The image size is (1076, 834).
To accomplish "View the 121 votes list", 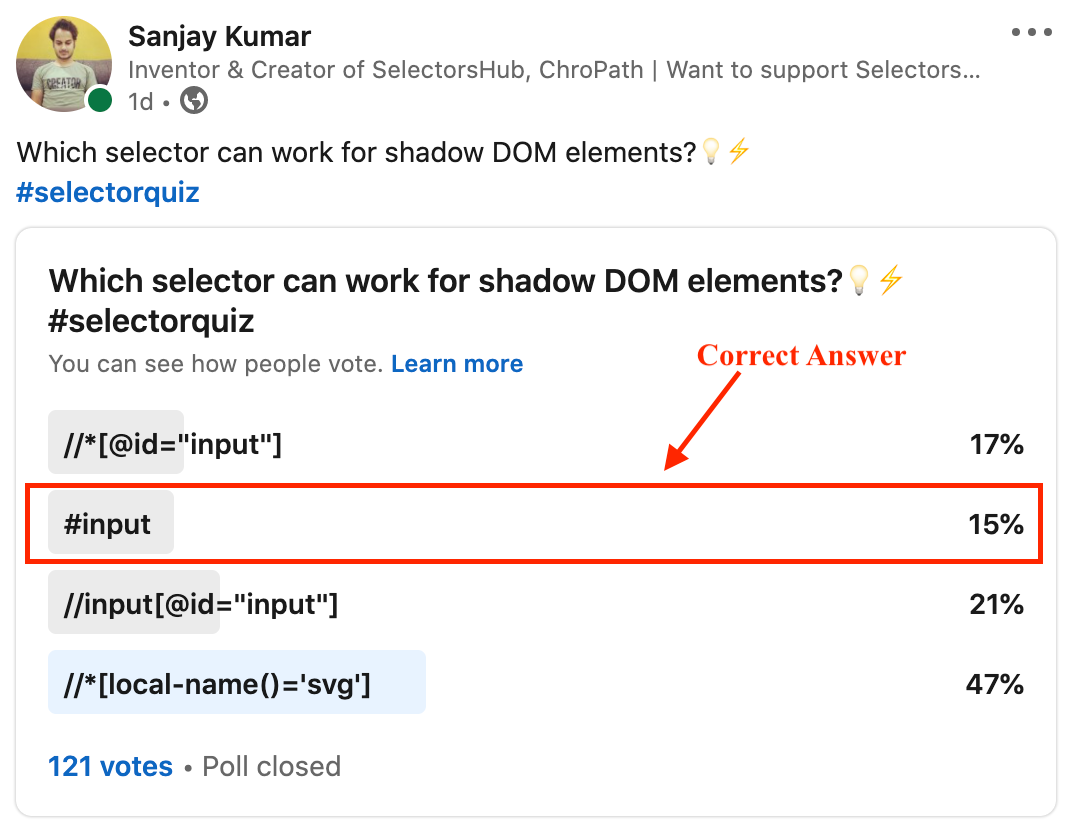I will pos(110,766).
